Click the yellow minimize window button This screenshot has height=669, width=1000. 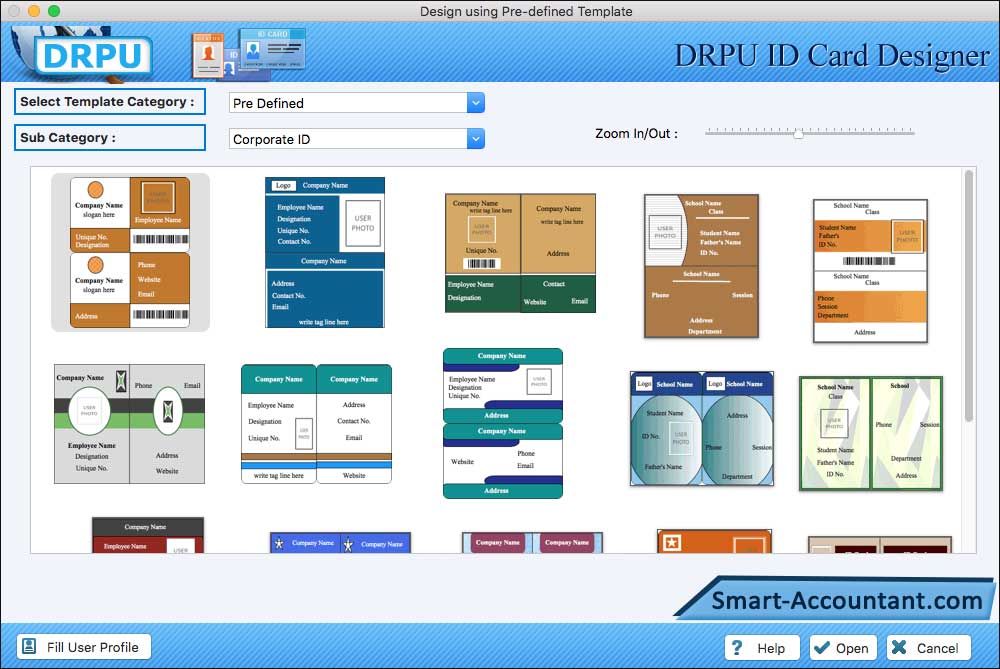[34, 11]
